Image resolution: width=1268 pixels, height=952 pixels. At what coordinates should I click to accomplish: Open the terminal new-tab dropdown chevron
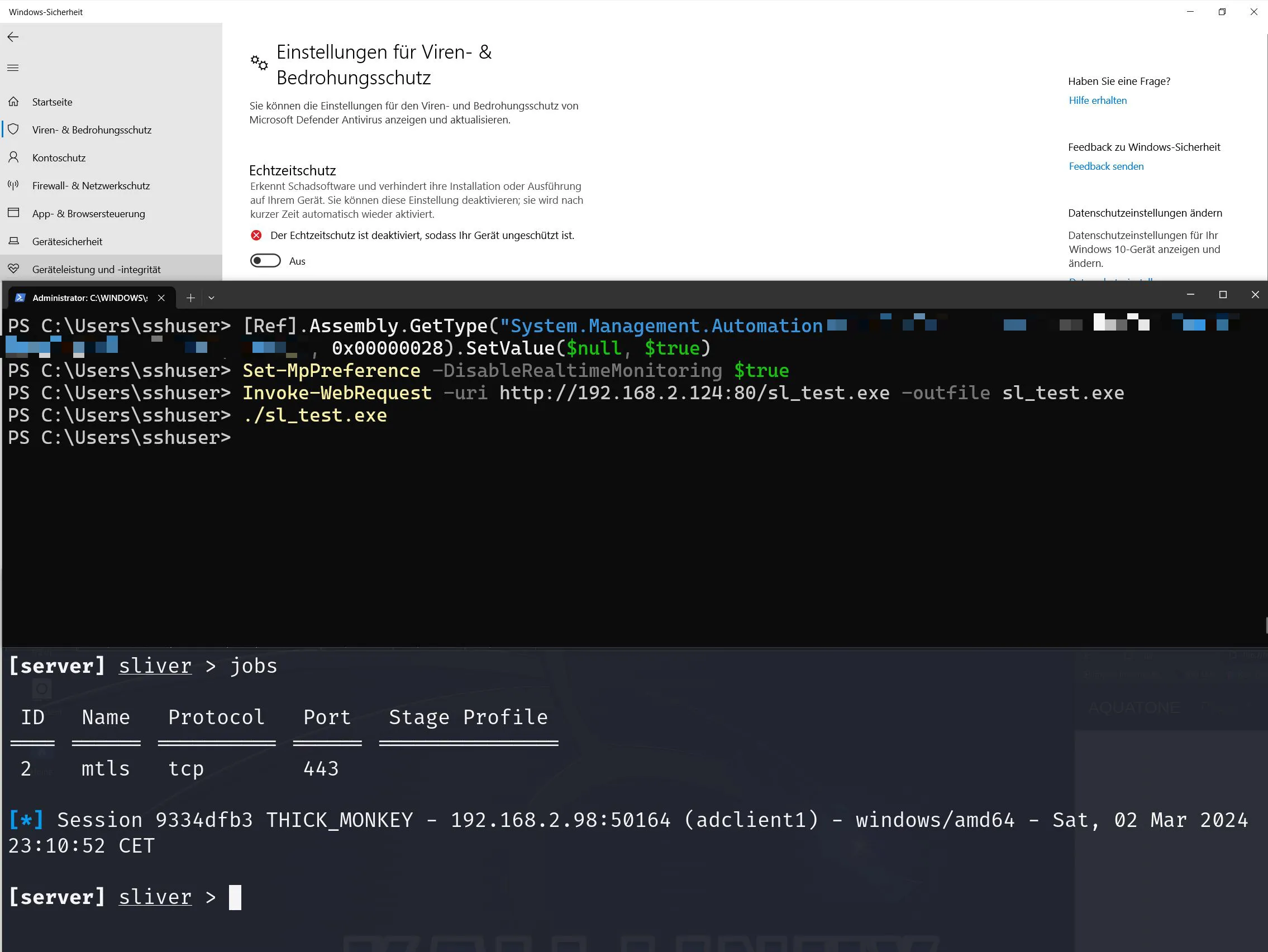(x=212, y=298)
